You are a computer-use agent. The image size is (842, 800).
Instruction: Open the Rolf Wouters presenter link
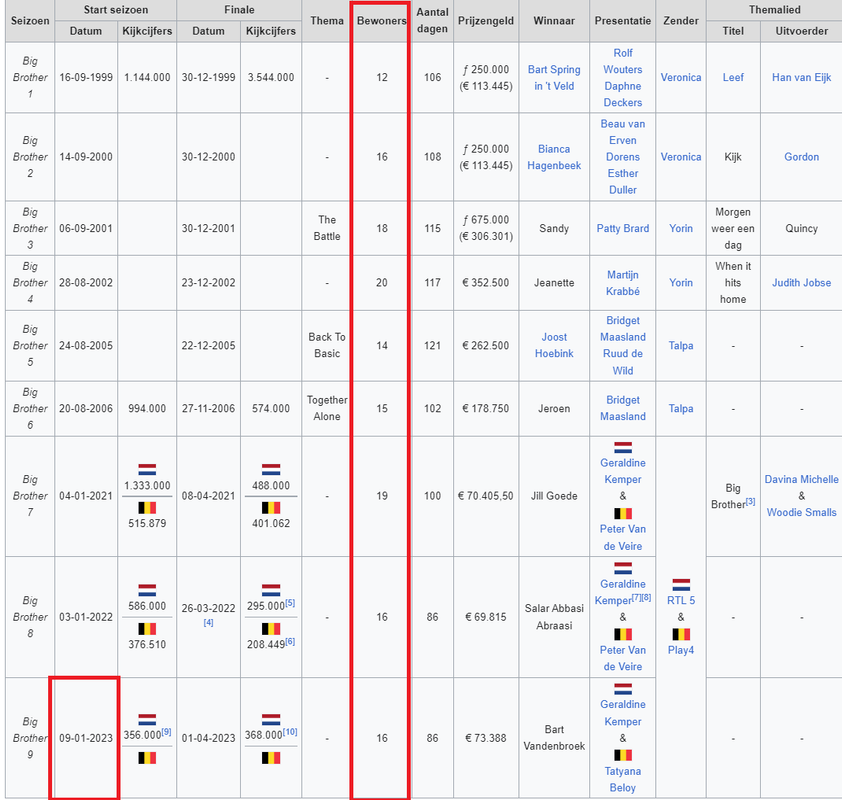click(x=622, y=61)
